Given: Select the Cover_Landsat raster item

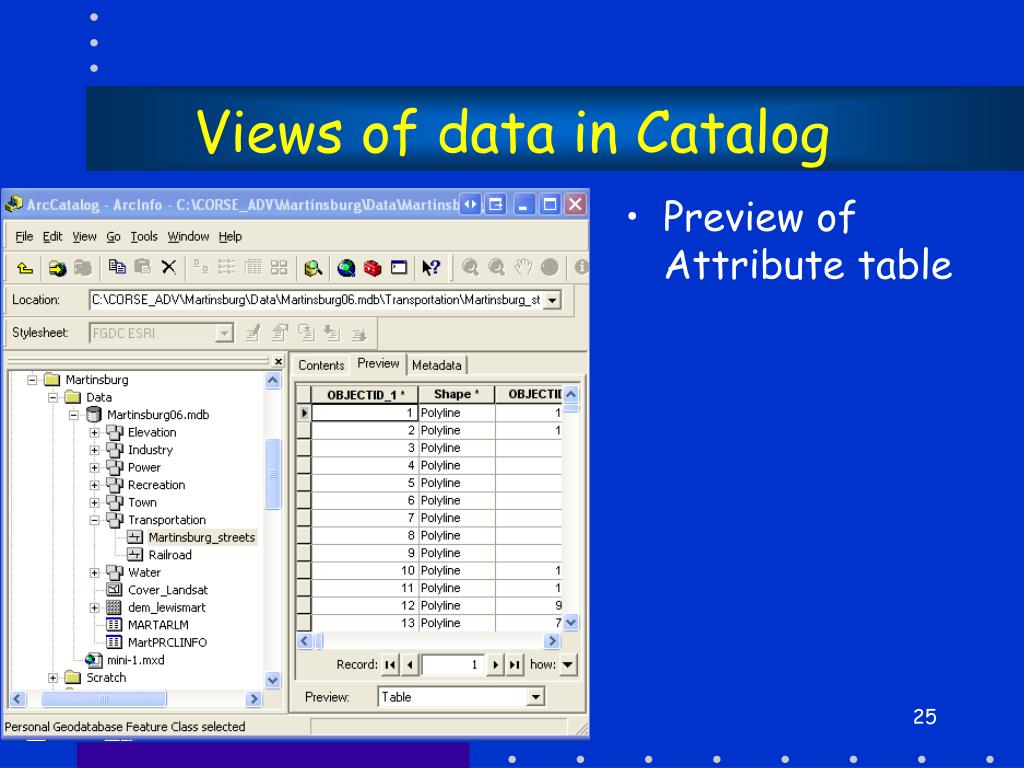Looking at the screenshot, I should point(168,590).
